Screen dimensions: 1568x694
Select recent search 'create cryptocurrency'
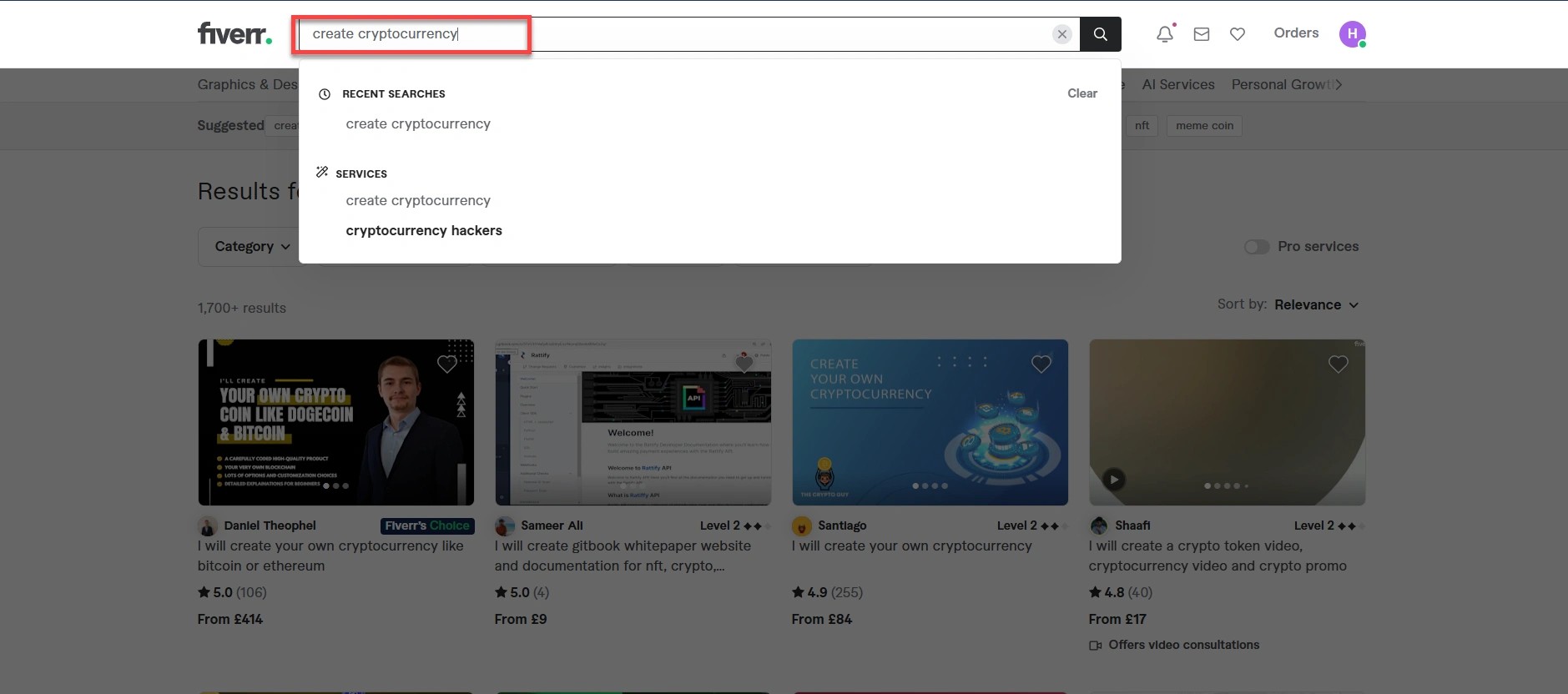[418, 123]
